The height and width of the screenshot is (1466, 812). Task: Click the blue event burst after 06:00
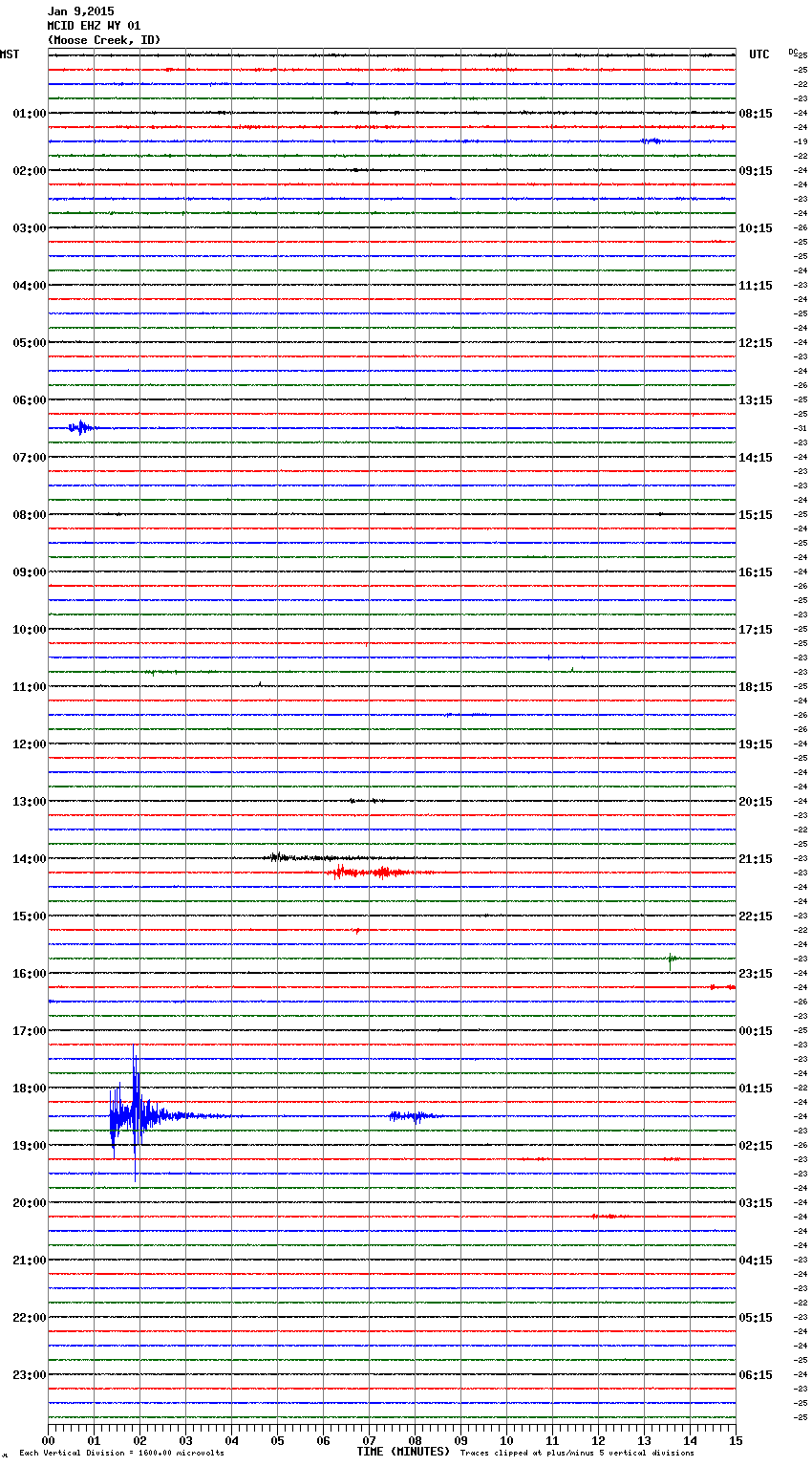point(81,427)
